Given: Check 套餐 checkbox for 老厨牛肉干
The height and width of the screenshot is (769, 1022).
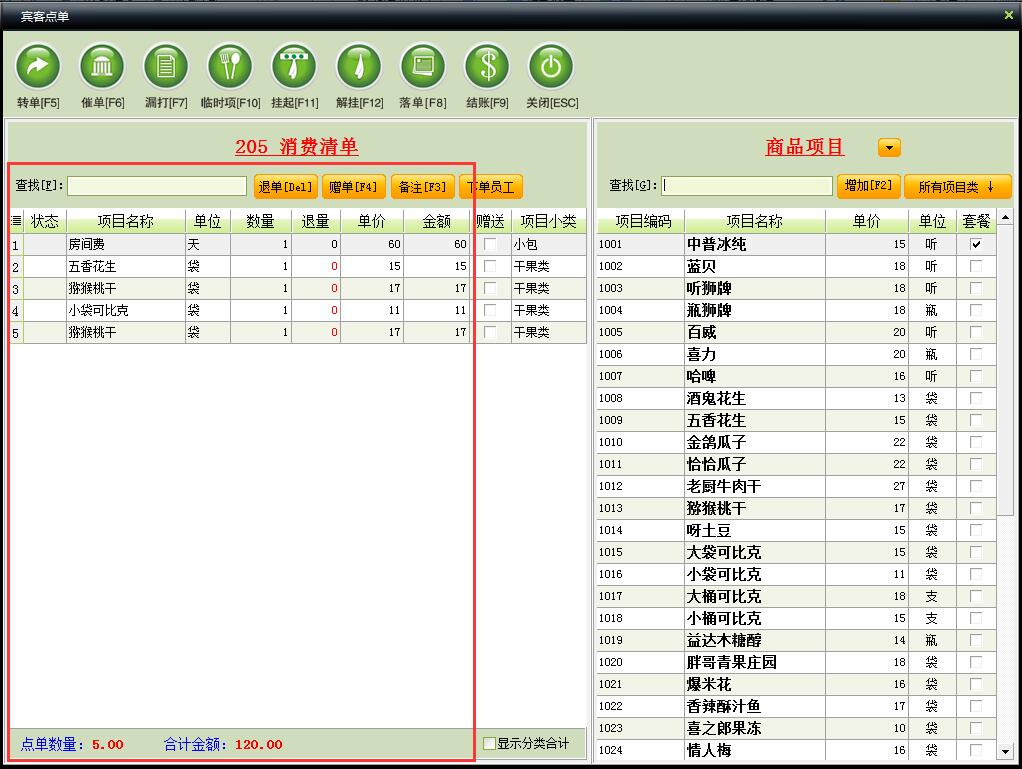Looking at the screenshot, I should click(976, 486).
